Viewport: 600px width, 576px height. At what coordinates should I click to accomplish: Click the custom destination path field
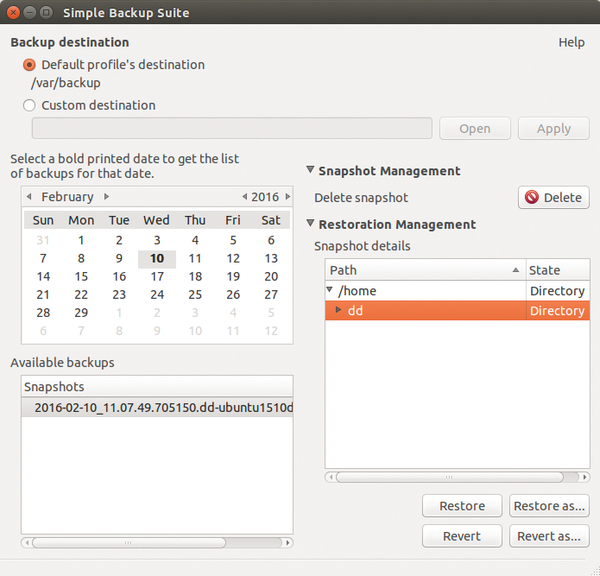pos(232,128)
